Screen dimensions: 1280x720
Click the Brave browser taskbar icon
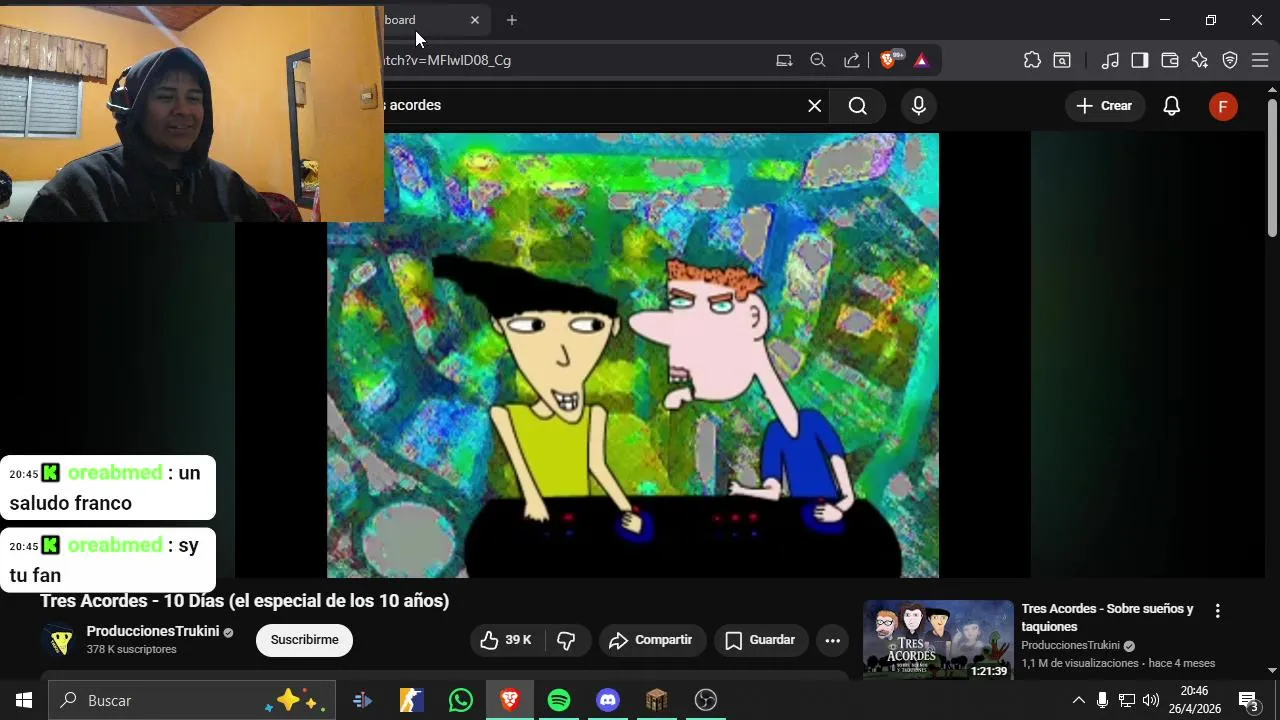(x=510, y=700)
